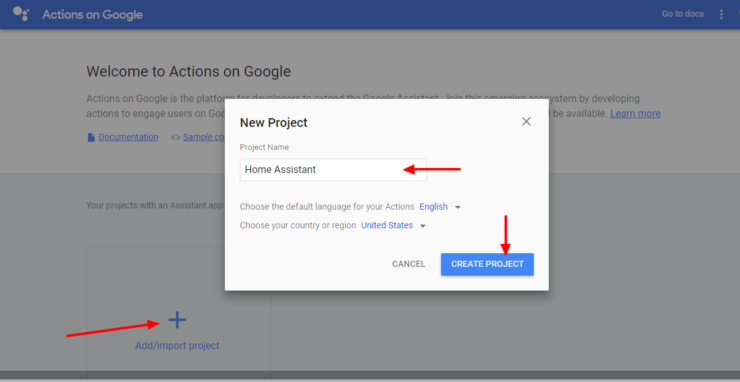Click 'Choose your country or region' text
Image resolution: width=740 pixels, height=382 pixels.
pos(298,226)
